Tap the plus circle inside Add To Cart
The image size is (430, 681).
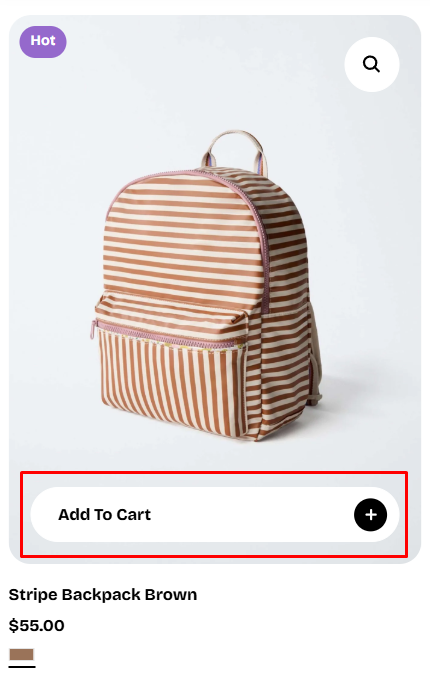[x=370, y=515]
